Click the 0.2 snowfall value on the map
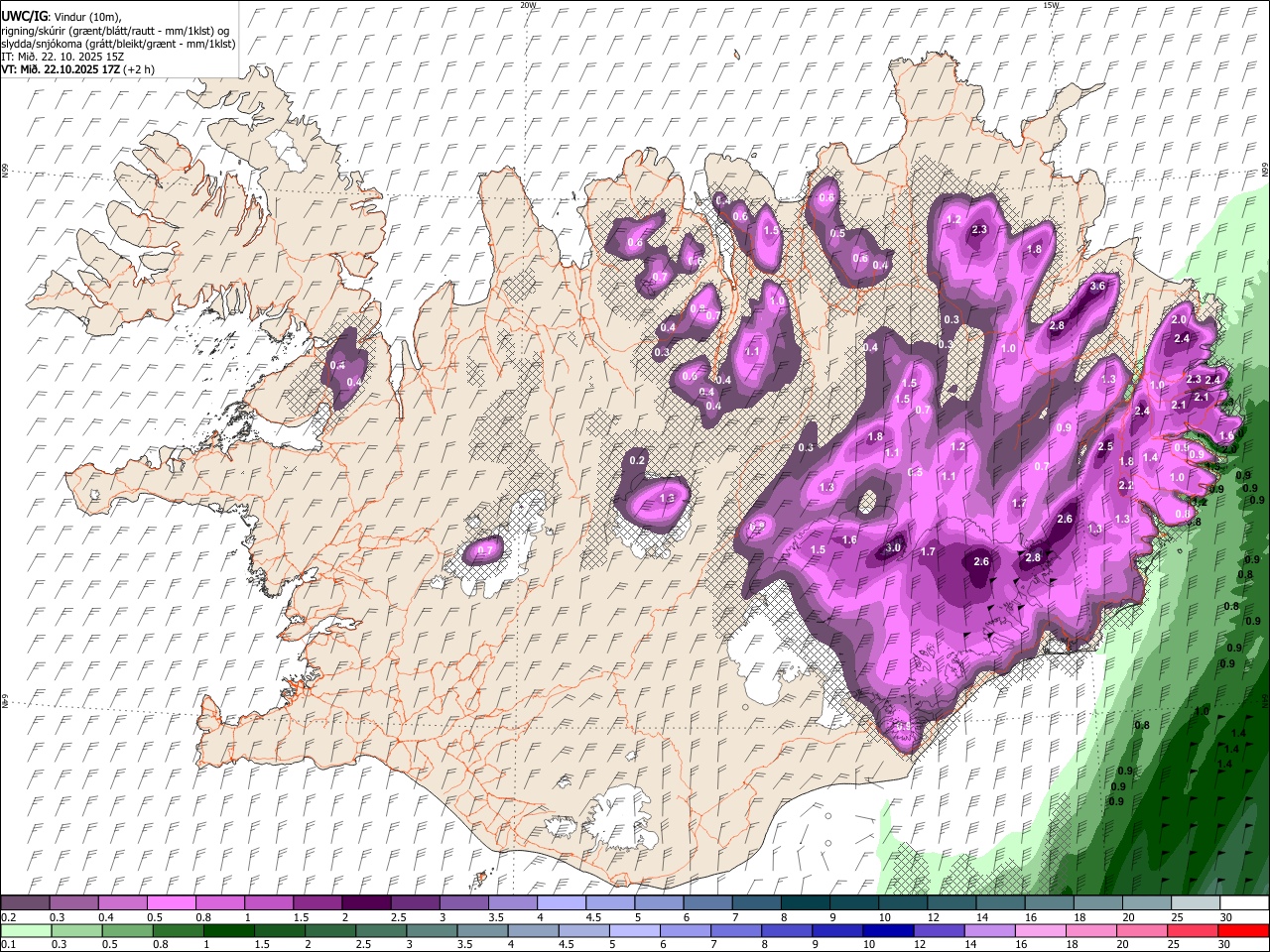The image size is (1270, 952). click(x=637, y=460)
